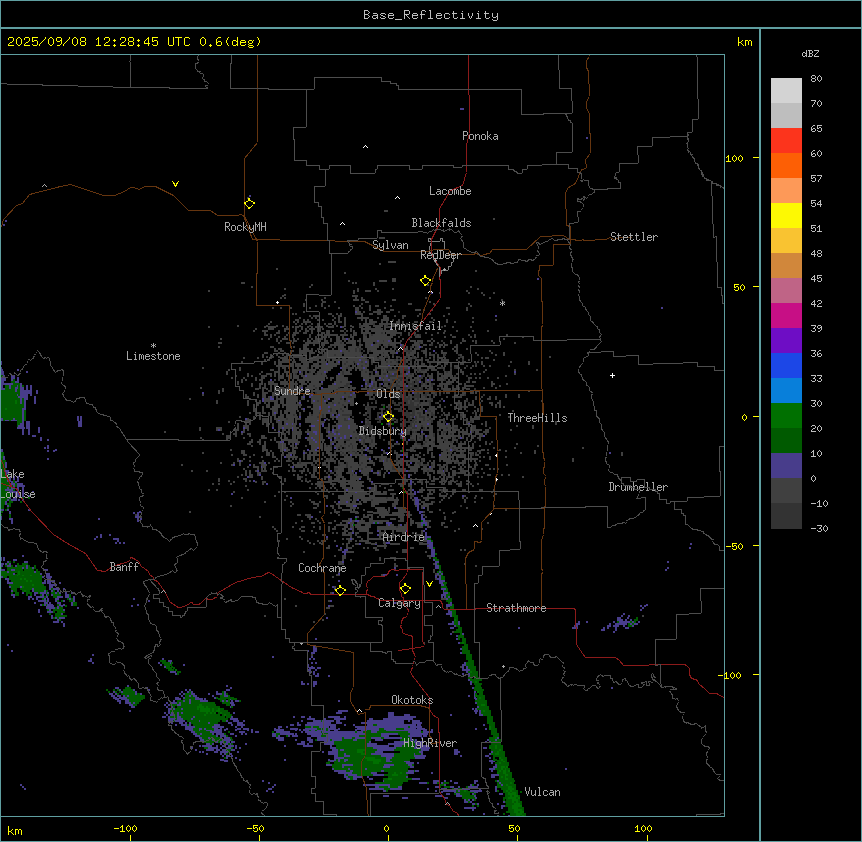Click the ThreeHills city label
The width and height of the screenshot is (862, 842).
[x=537, y=418]
